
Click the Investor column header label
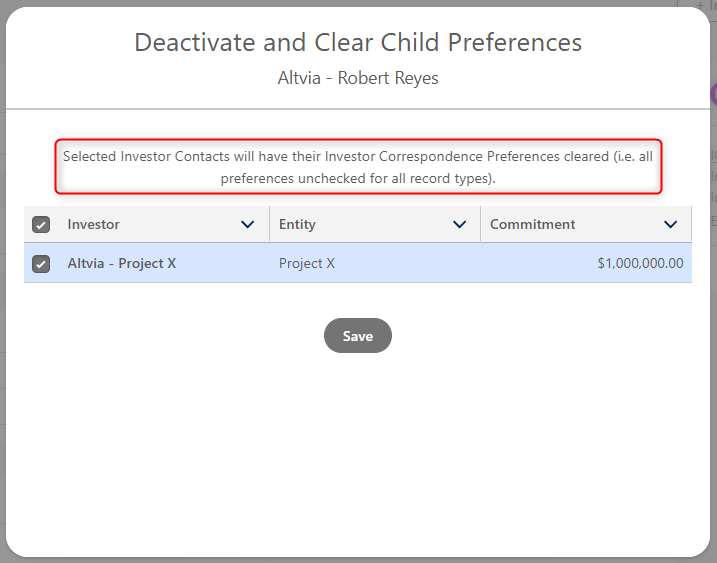click(x=93, y=224)
